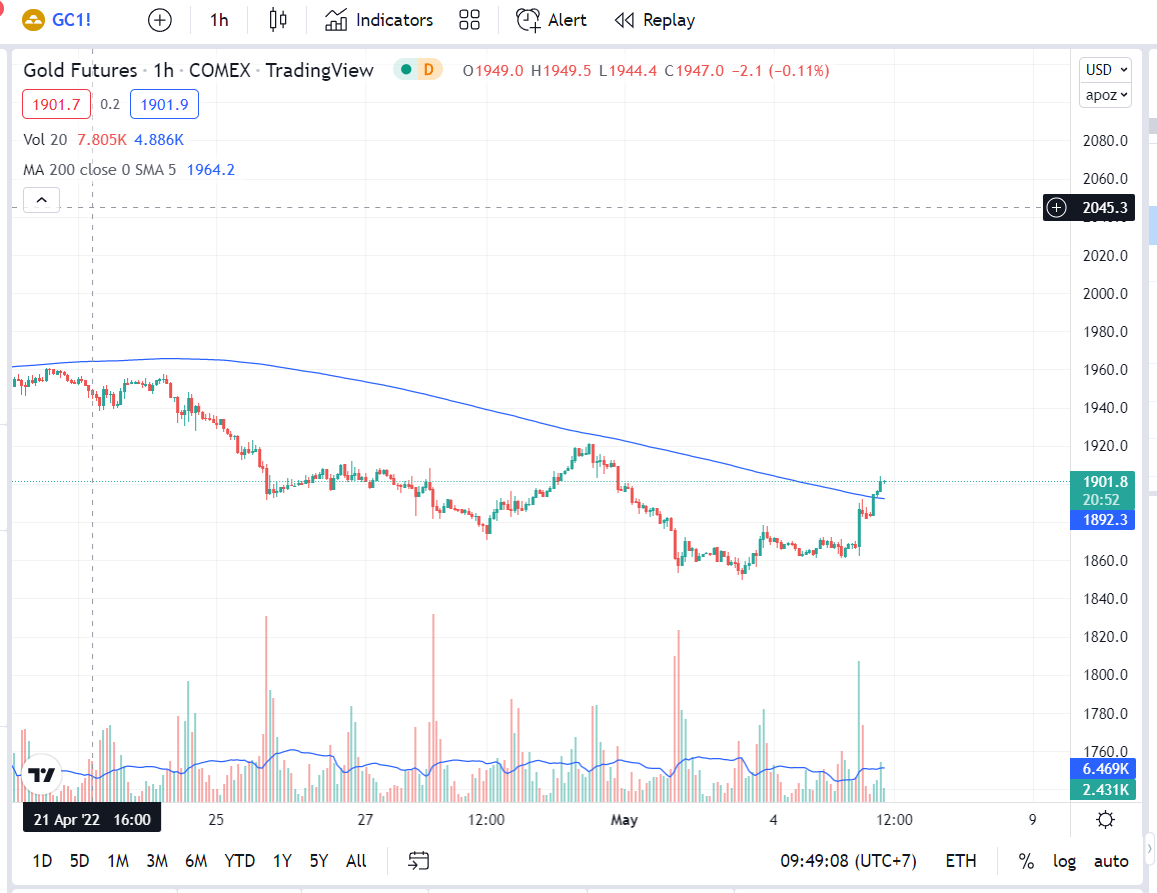
Task: Click the 1892.3 moving average price label
Action: pos(1102,520)
